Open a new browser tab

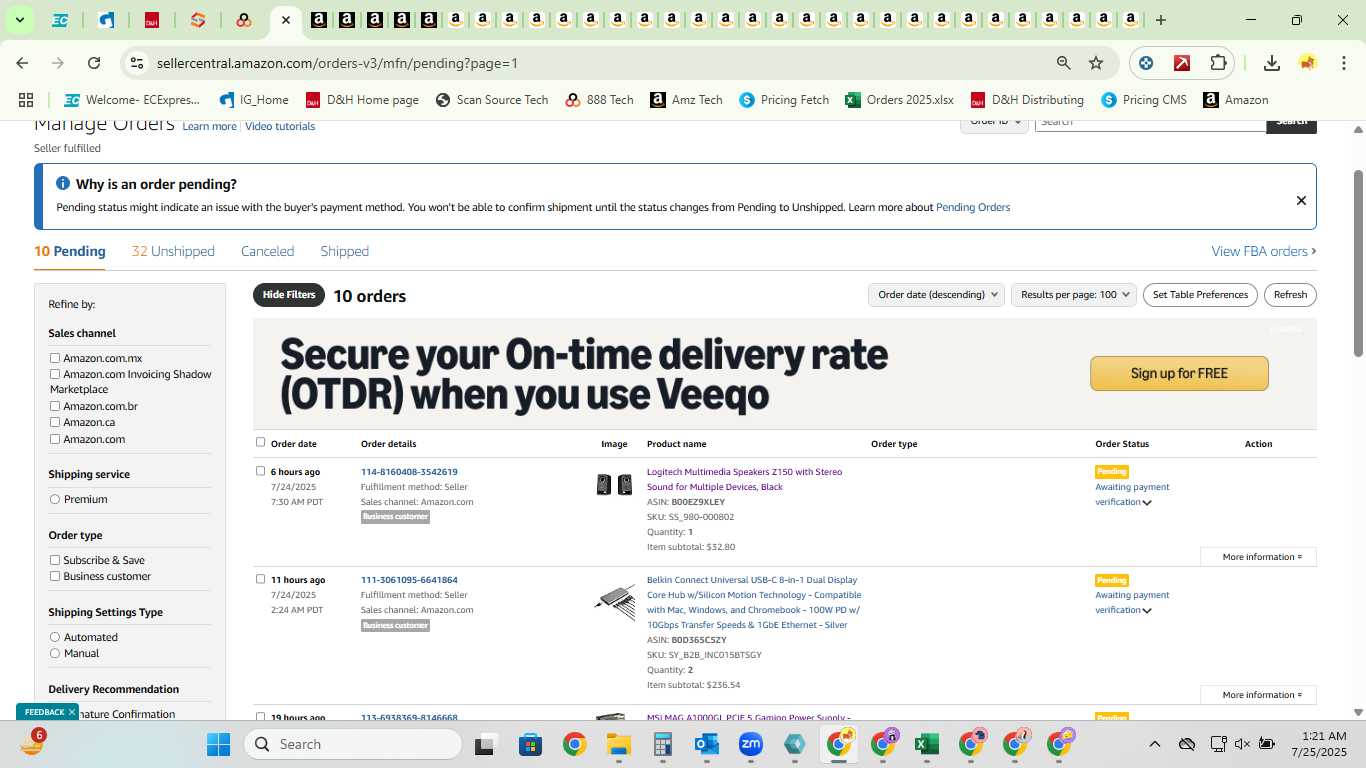point(1160,20)
